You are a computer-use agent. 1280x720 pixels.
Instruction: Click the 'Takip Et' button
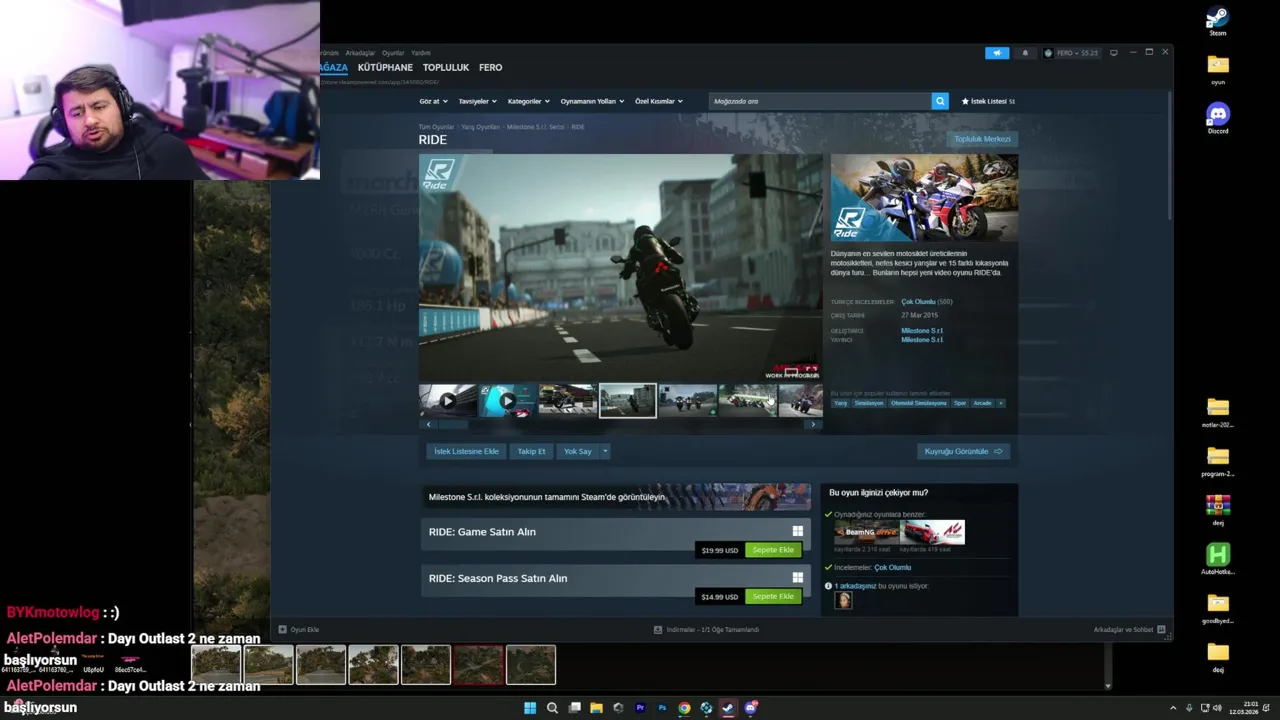tap(531, 451)
